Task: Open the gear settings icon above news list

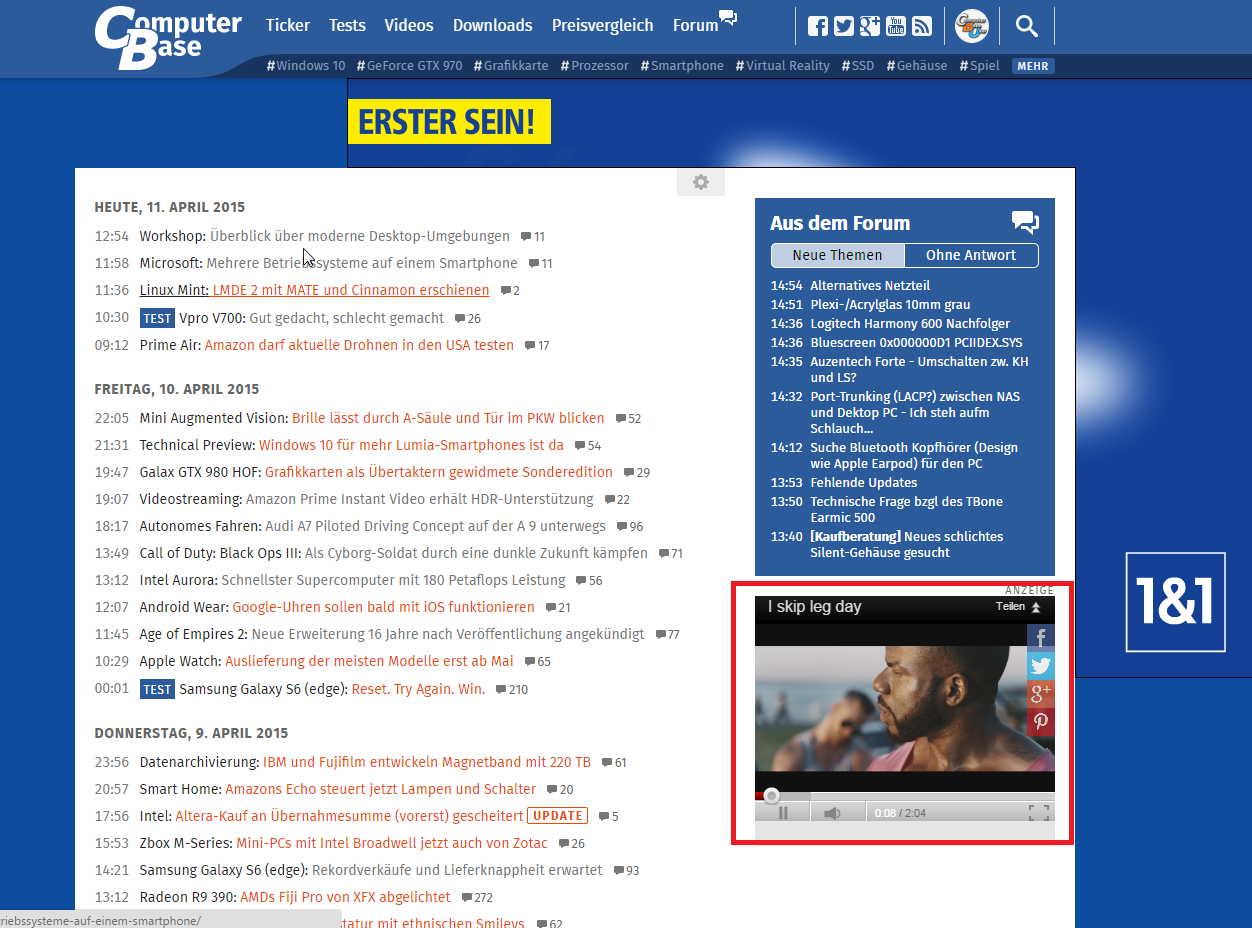Action: 701,182
